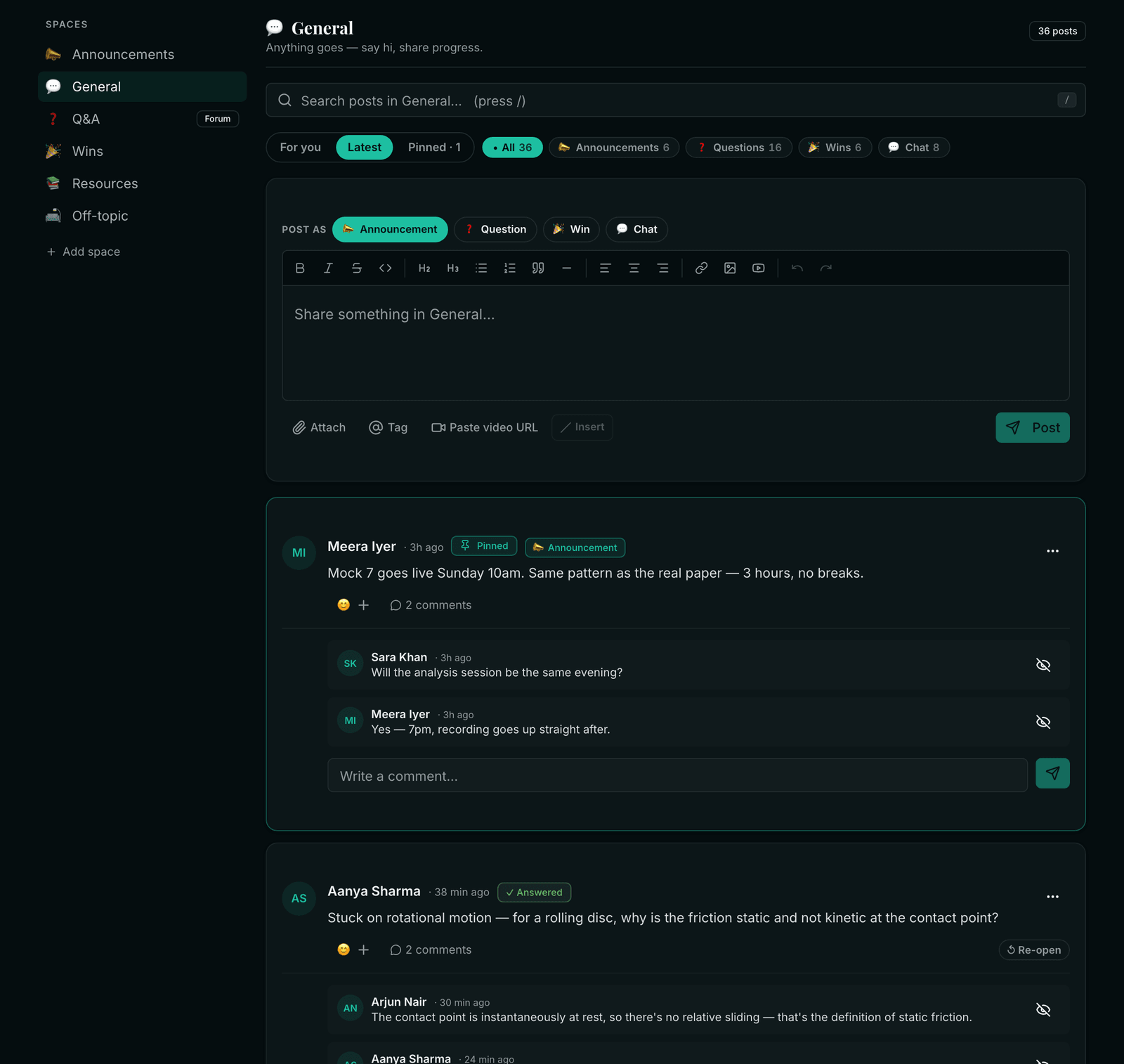Insert inline code formatting

click(385, 268)
